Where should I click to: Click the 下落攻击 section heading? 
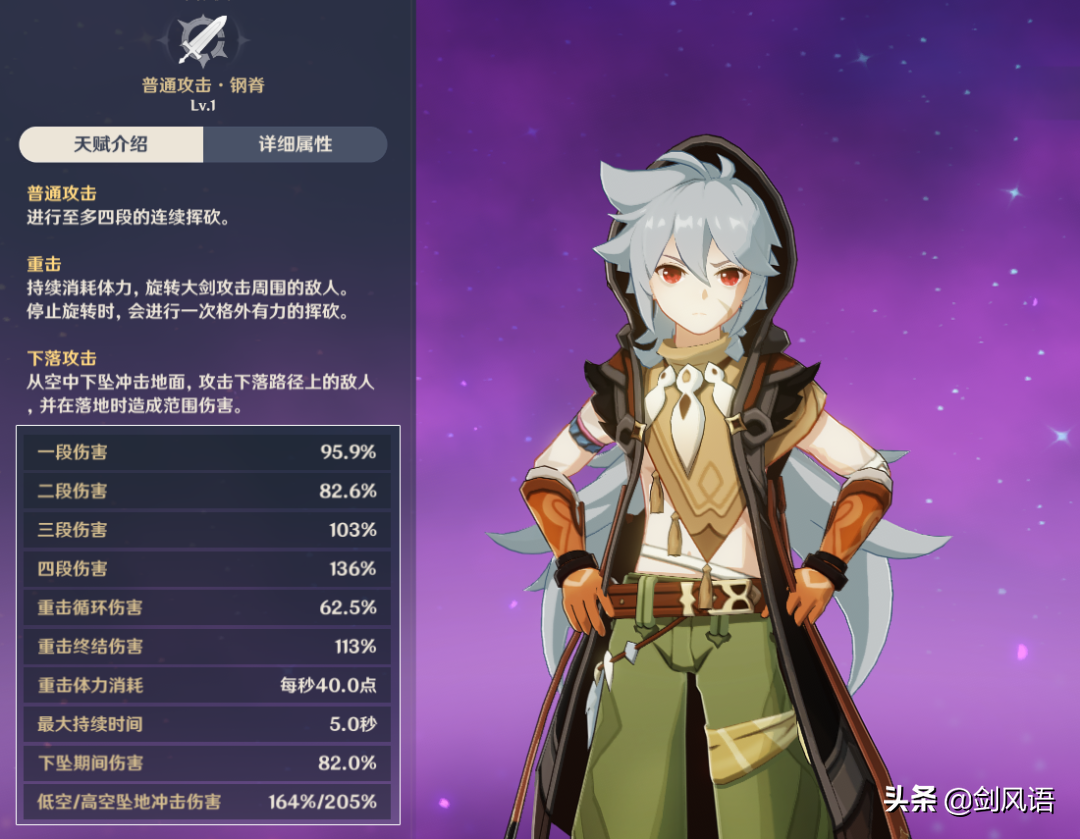(61, 358)
